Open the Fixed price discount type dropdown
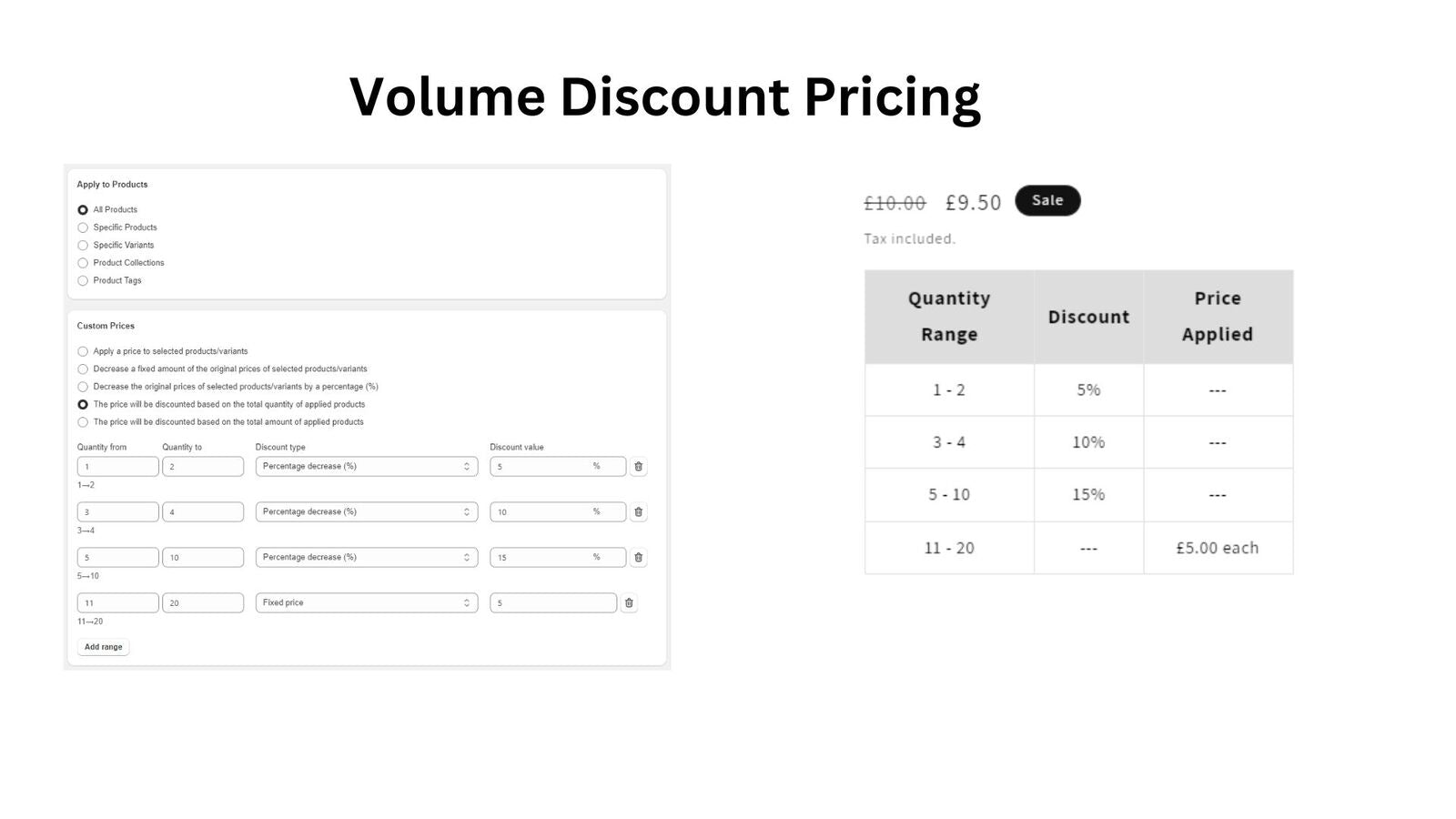This screenshot has height=819, width=1456. point(367,602)
